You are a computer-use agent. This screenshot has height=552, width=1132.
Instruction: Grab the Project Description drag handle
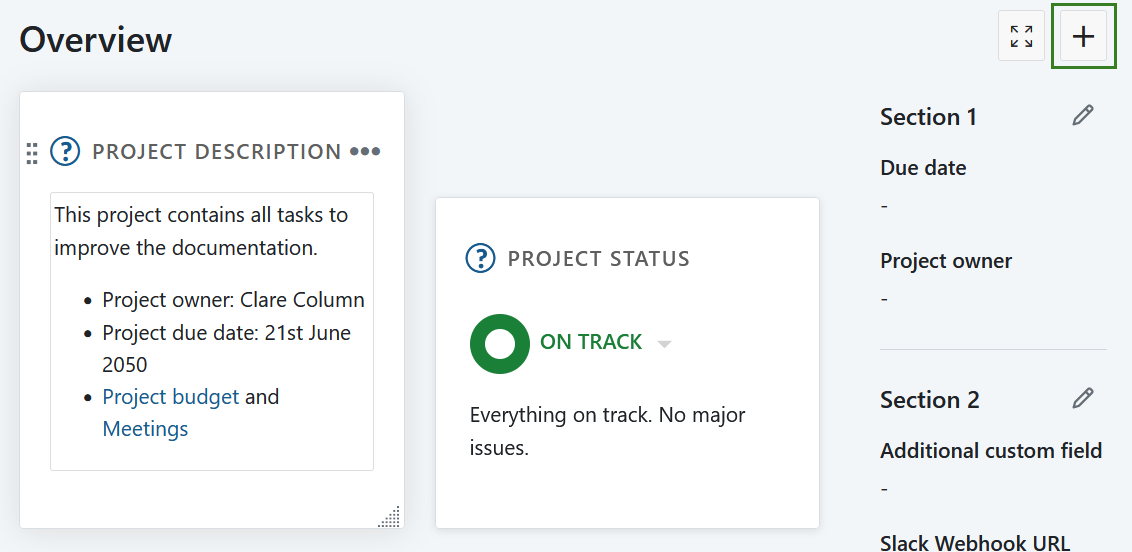point(32,153)
